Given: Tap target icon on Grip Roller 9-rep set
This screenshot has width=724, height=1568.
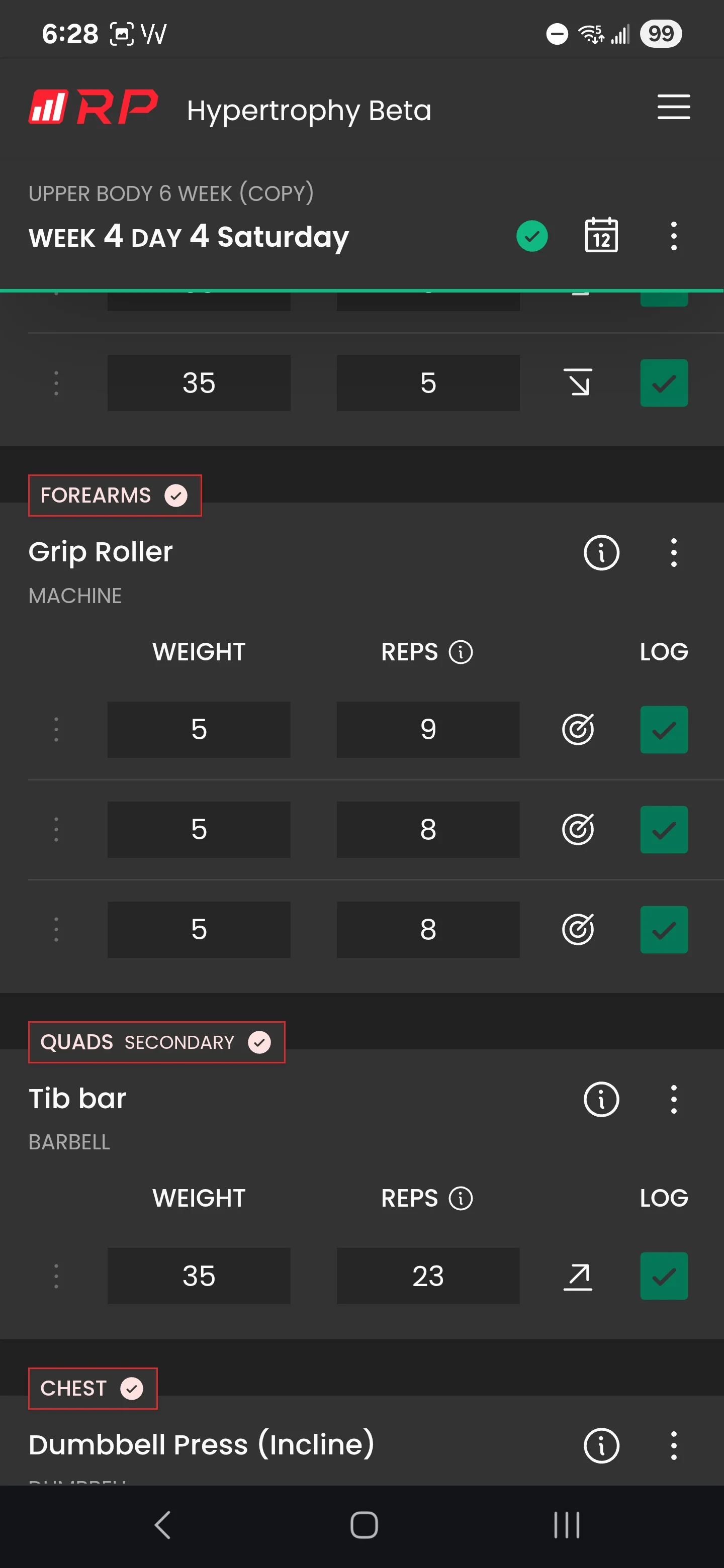Looking at the screenshot, I should pos(577,729).
